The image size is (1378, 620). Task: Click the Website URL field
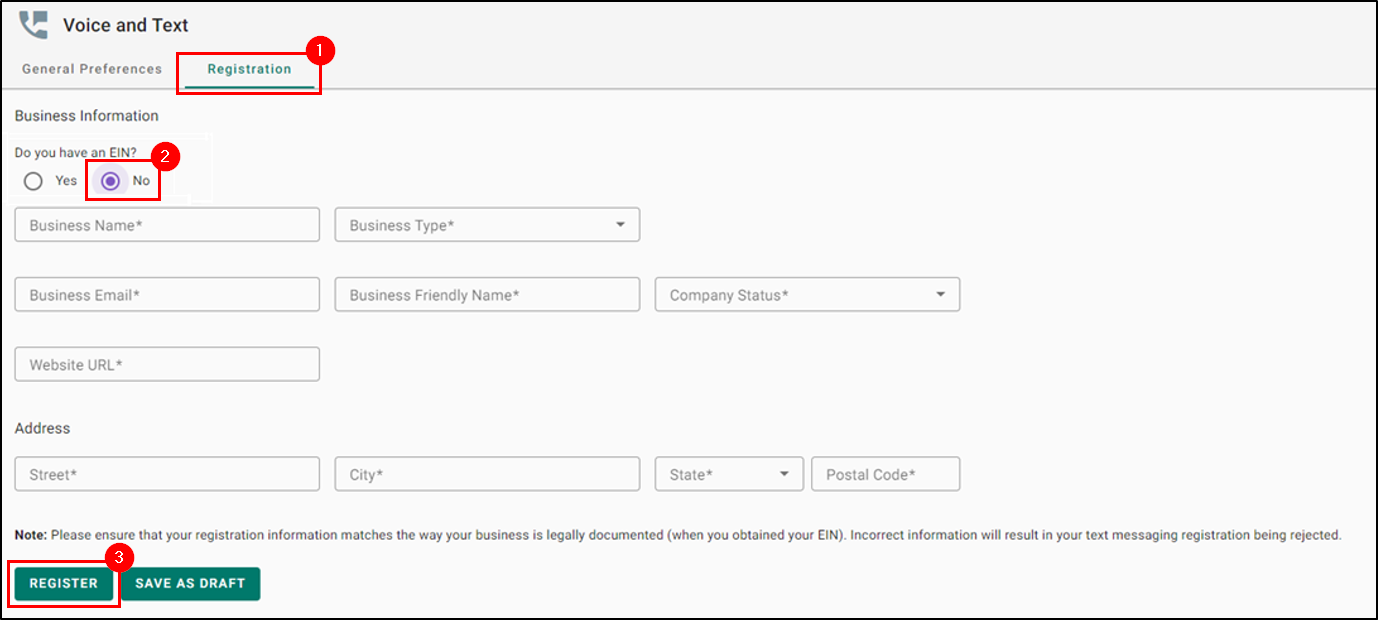point(167,365)
